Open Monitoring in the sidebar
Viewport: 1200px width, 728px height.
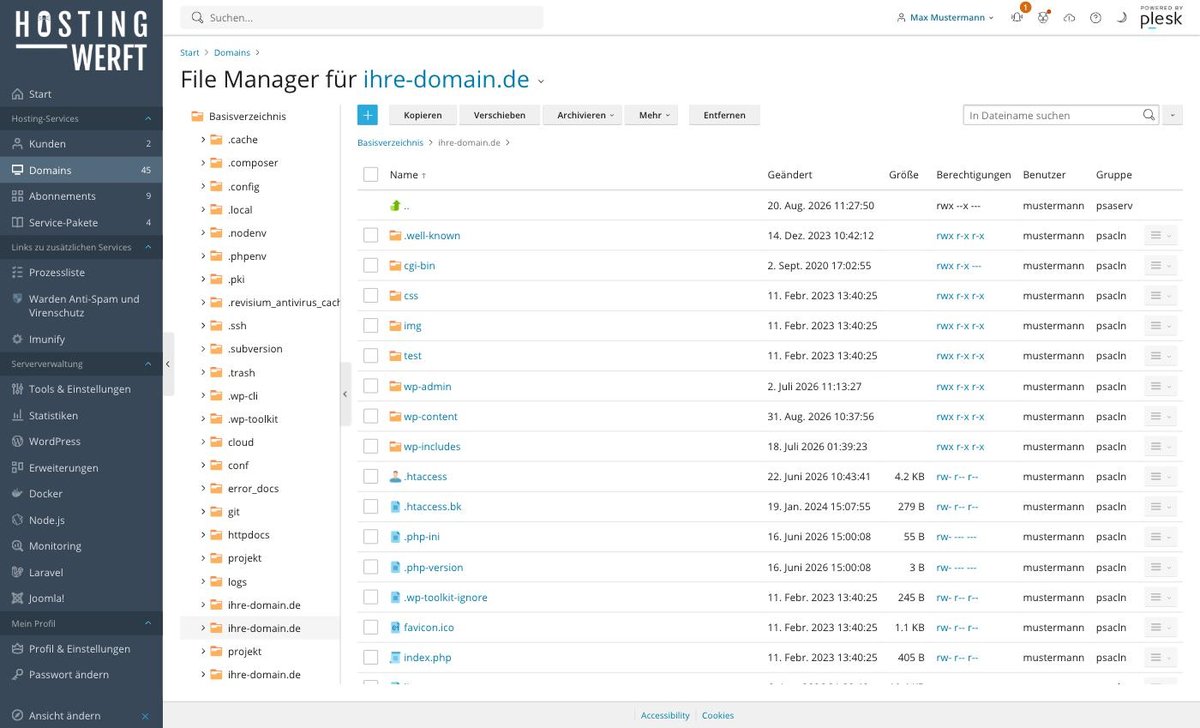click(x=81, y=546)
